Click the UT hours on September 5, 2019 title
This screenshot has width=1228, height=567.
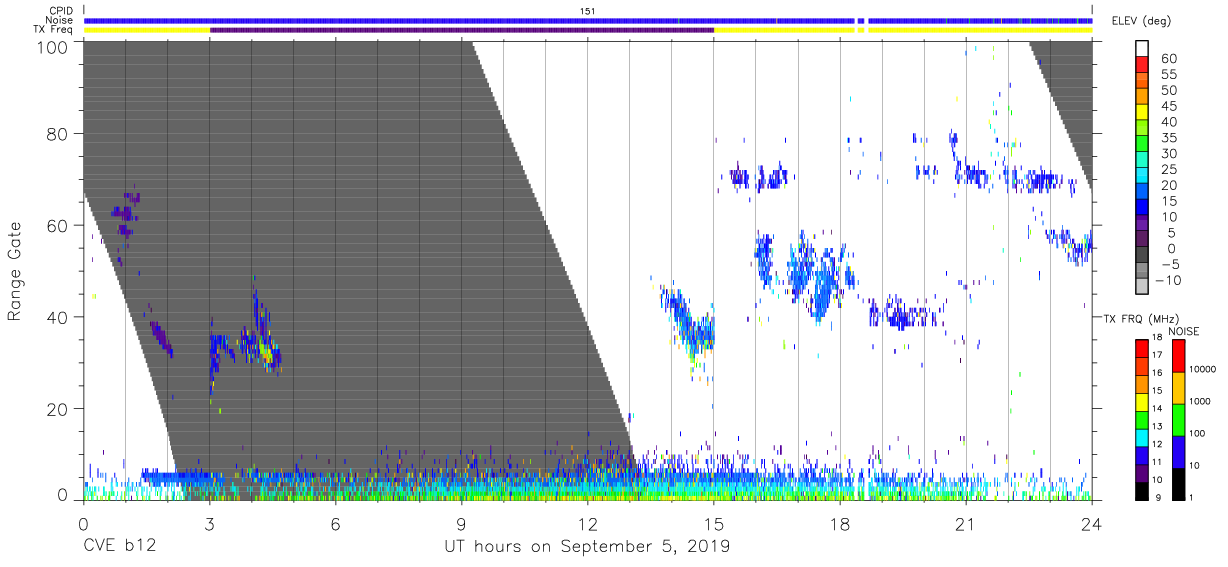pos(587,546)
